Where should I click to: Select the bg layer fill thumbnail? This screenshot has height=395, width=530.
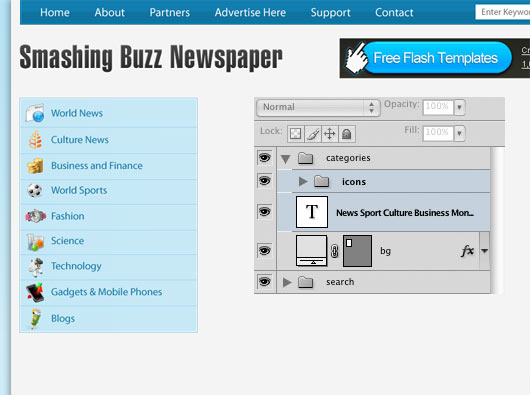pos(312,251)
